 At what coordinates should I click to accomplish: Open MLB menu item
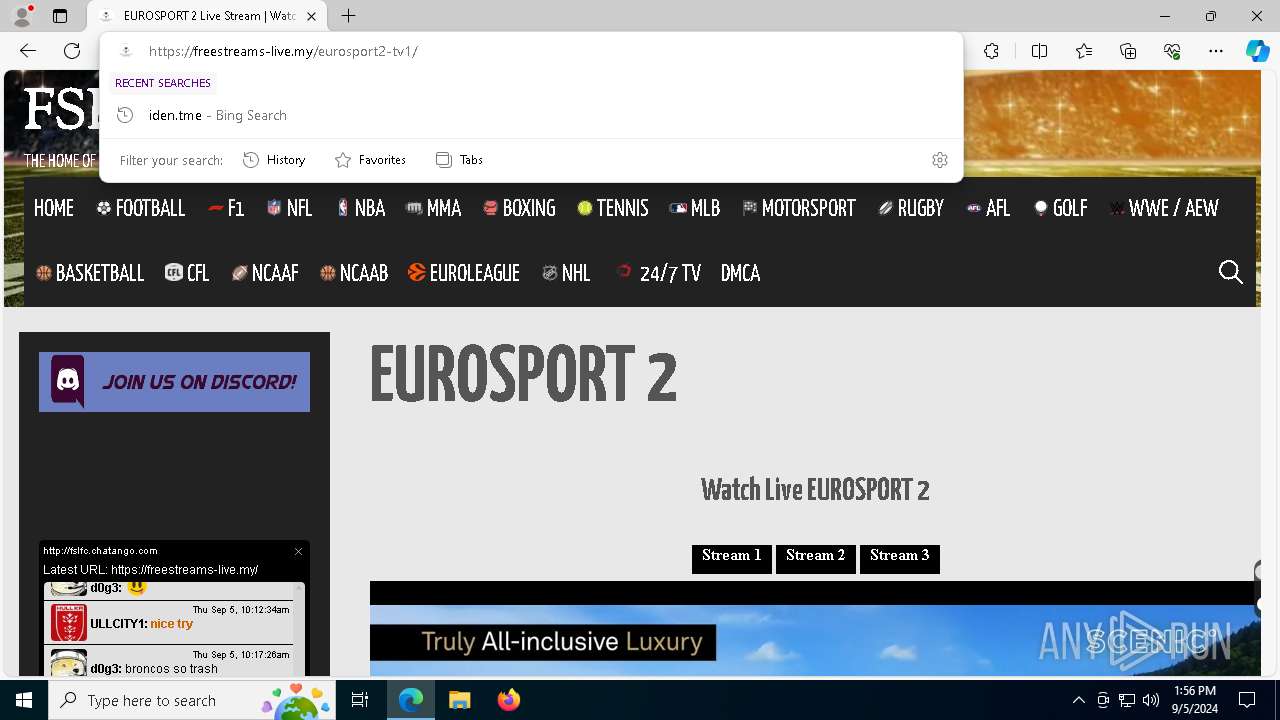point(695,208)
